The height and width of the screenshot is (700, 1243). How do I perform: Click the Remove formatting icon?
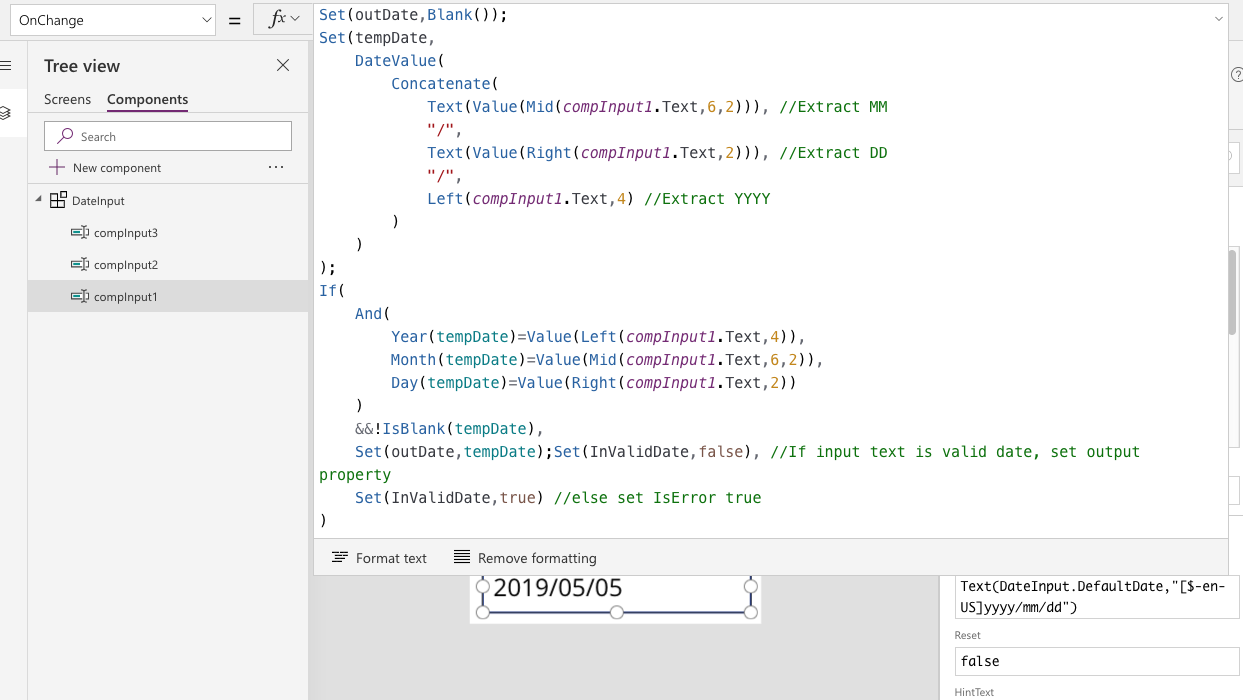point(461,557)
